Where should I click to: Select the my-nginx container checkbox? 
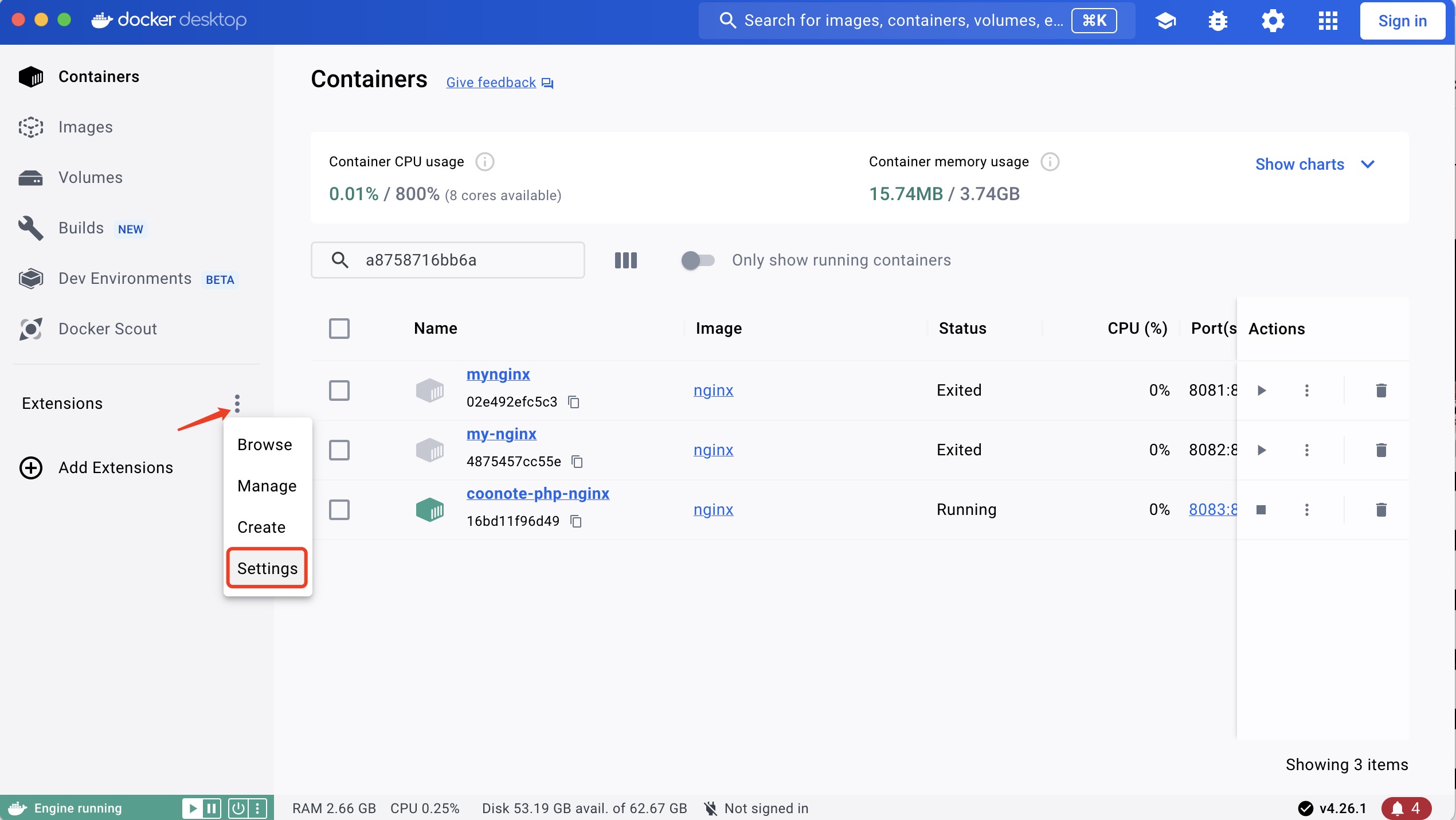pyautogui.click(x=339, y=450)
